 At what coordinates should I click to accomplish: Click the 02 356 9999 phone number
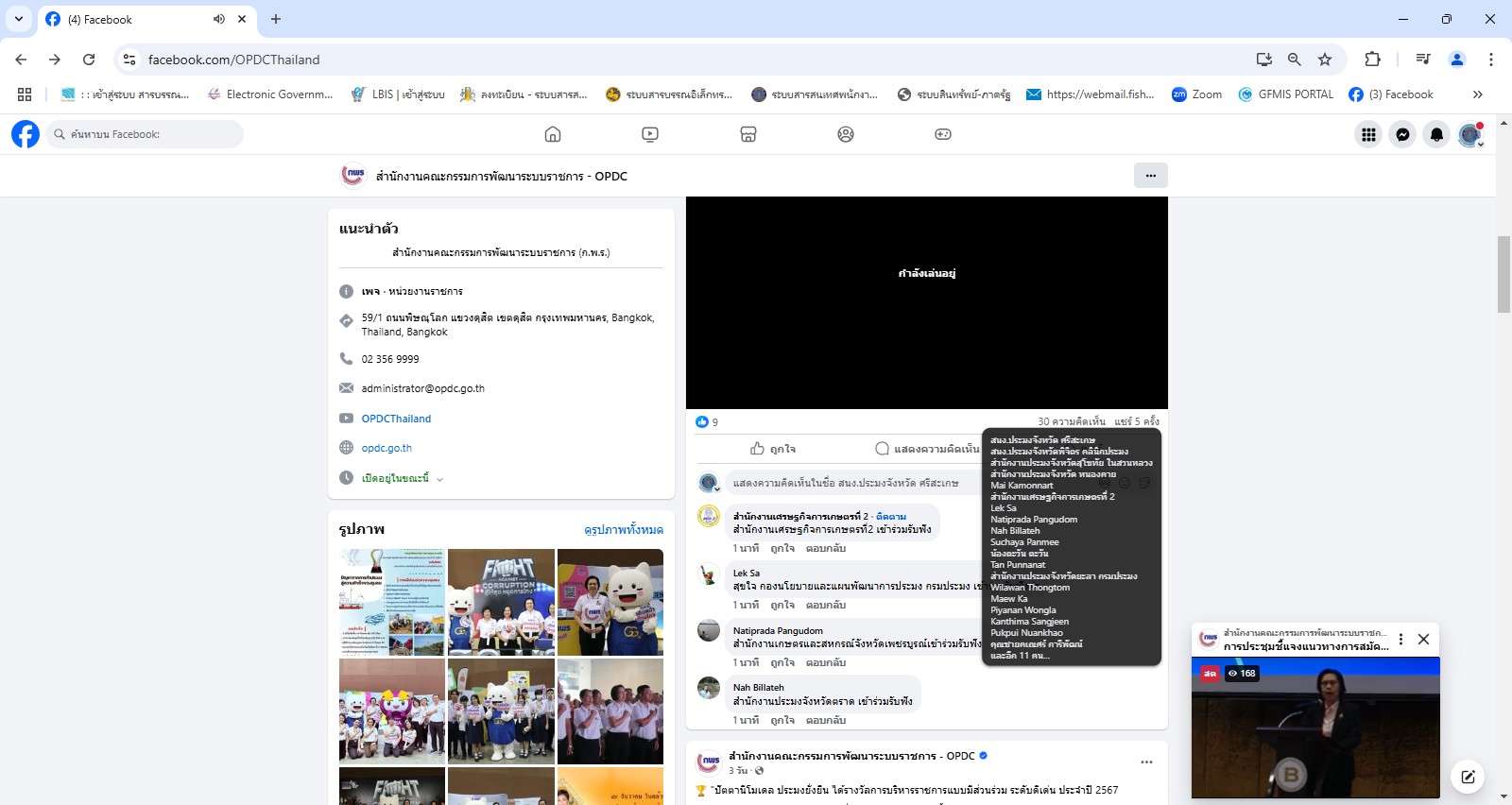point(390,359)
